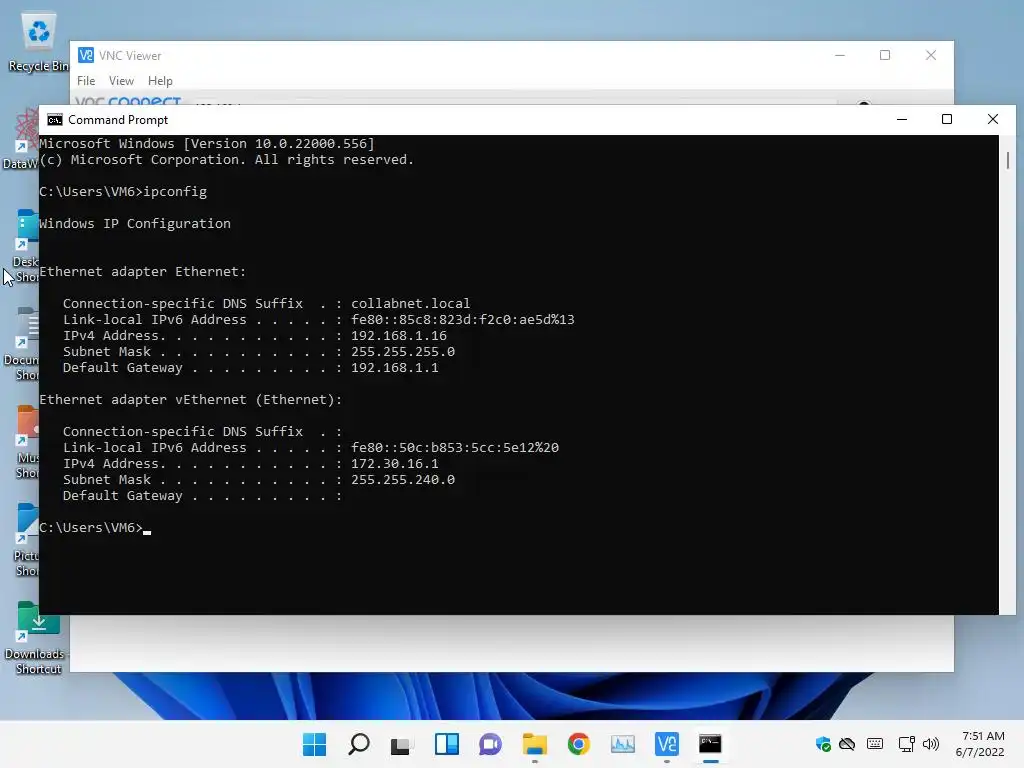Click the subnet mask 255.255.255.0
This screenshot has height=768, width=1024.
[403, 351]
